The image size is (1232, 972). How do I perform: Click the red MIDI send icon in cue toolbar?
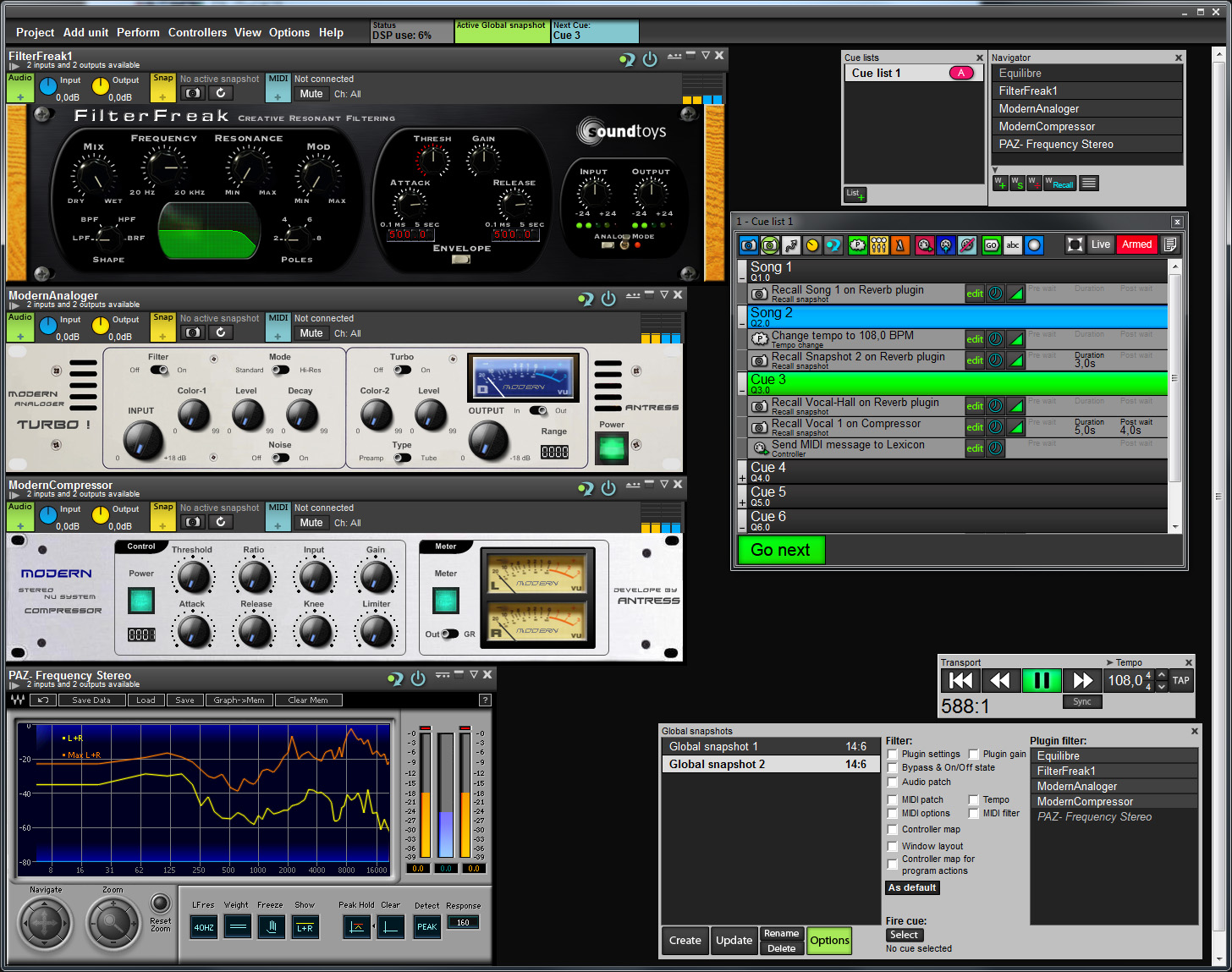(925, 245)
